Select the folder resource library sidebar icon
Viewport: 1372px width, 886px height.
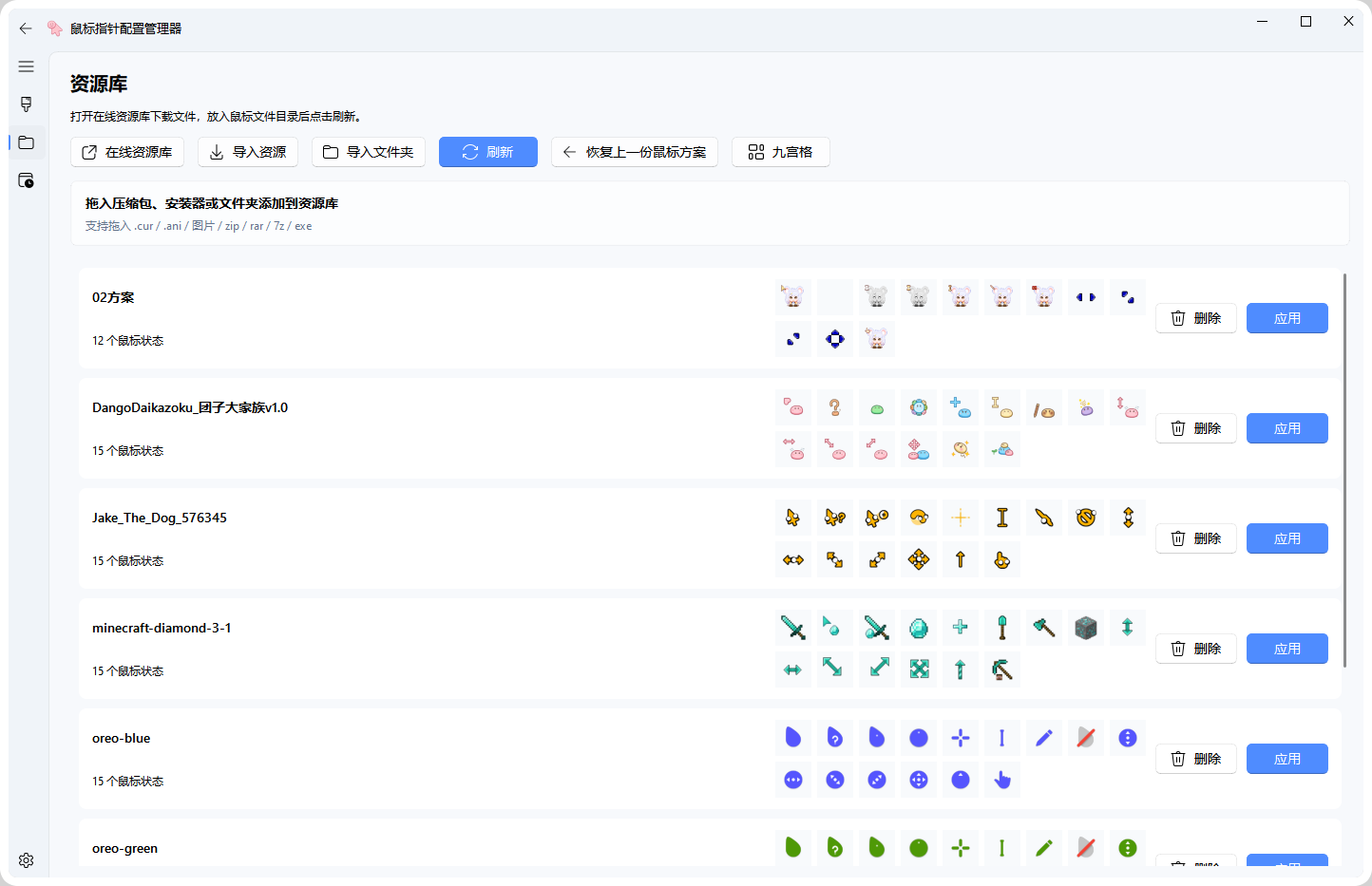point(26,142)
